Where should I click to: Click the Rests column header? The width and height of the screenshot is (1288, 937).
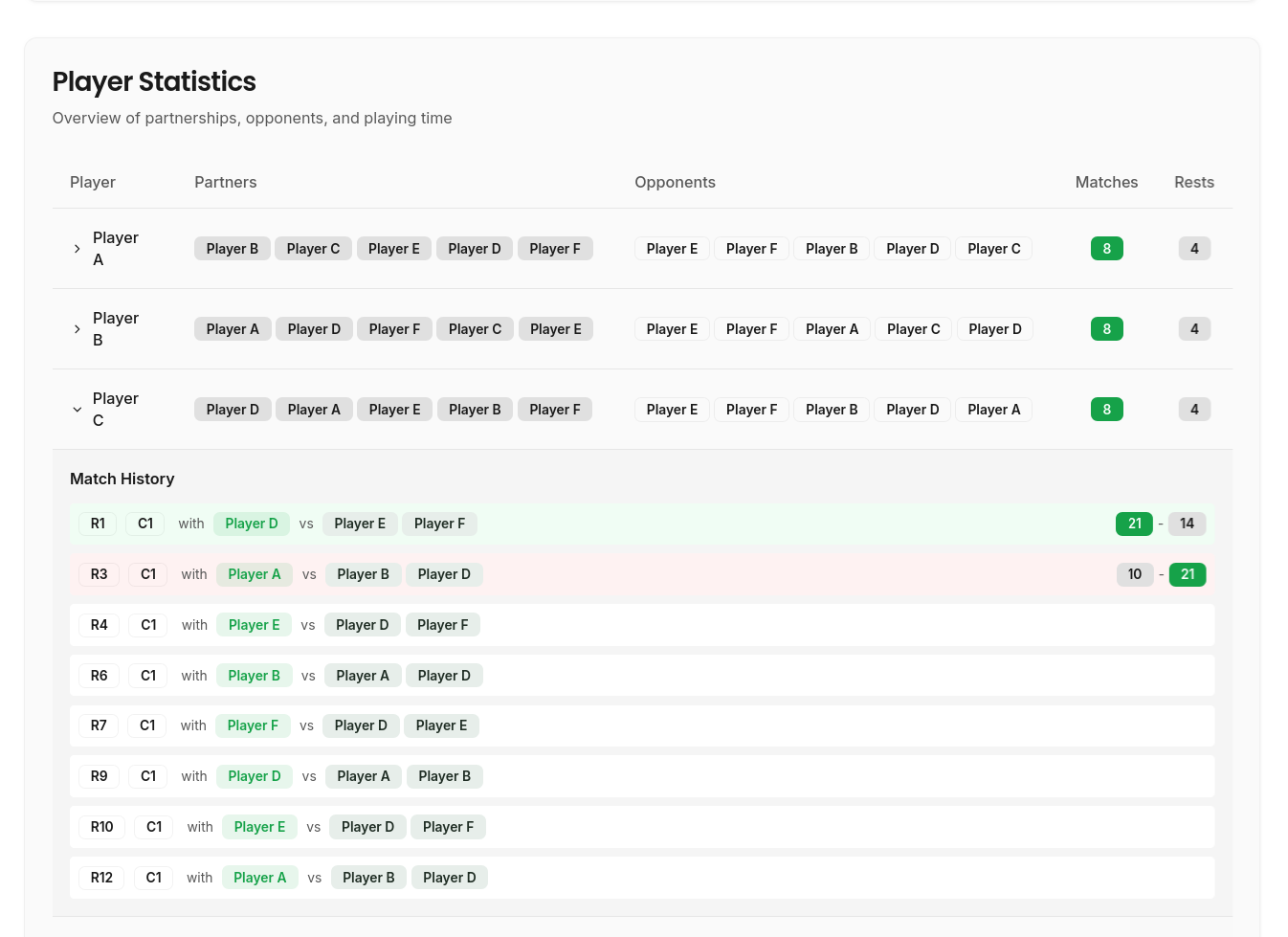click(1193, 182)
